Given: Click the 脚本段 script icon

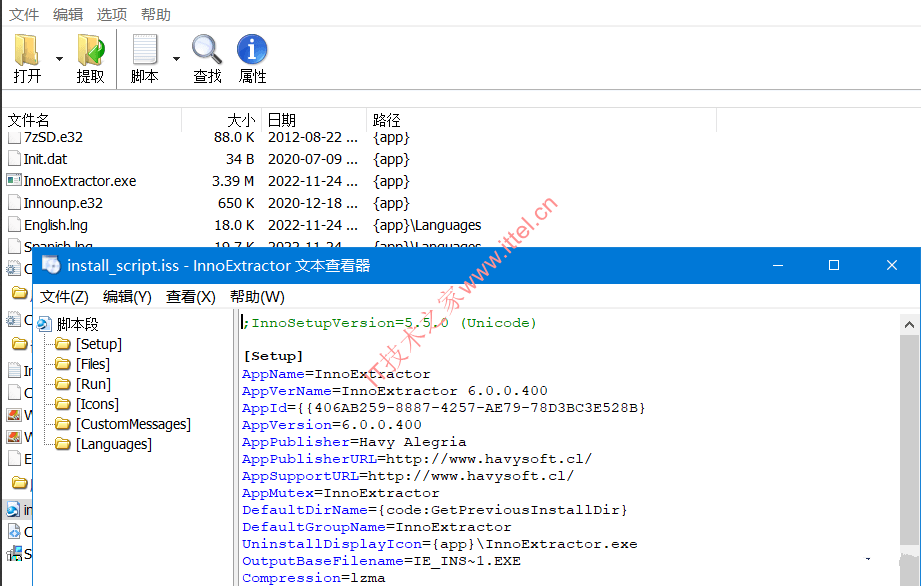Looking at the screenshot, I should pyautogui.click(x=44, y=324).
